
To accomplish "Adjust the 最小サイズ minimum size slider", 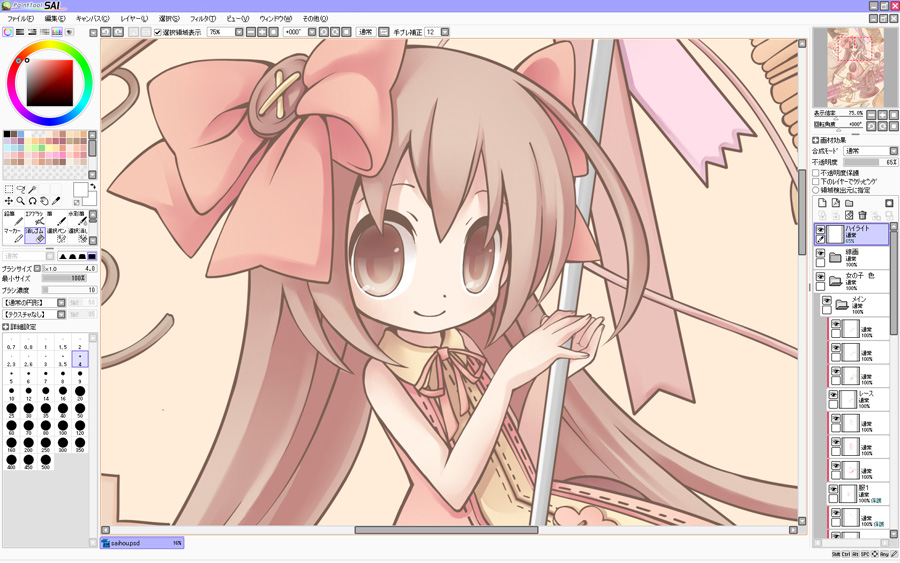I will pyautogui.click(x=63, y=278).
